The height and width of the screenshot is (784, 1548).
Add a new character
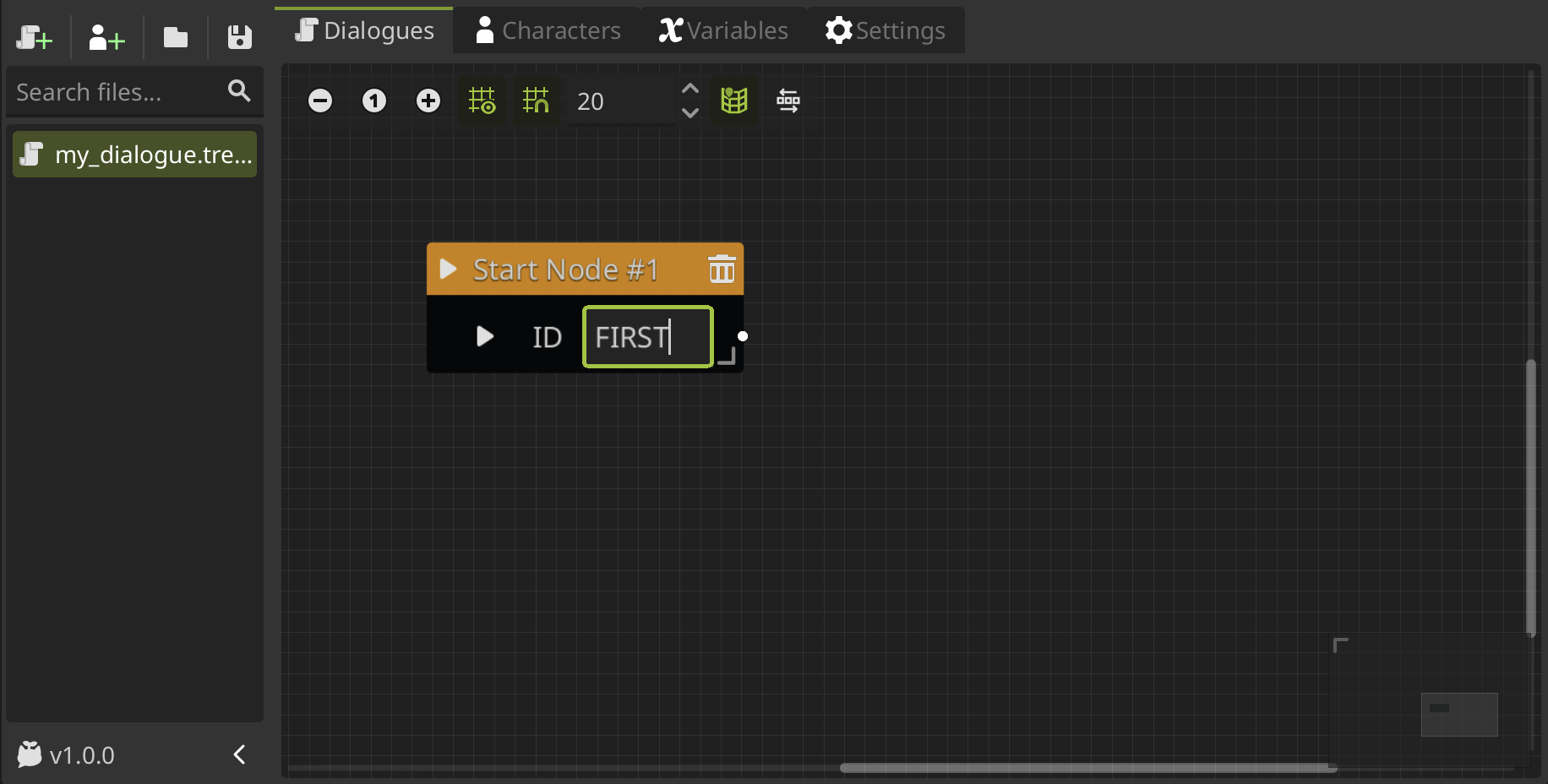(x=105, y=37)
